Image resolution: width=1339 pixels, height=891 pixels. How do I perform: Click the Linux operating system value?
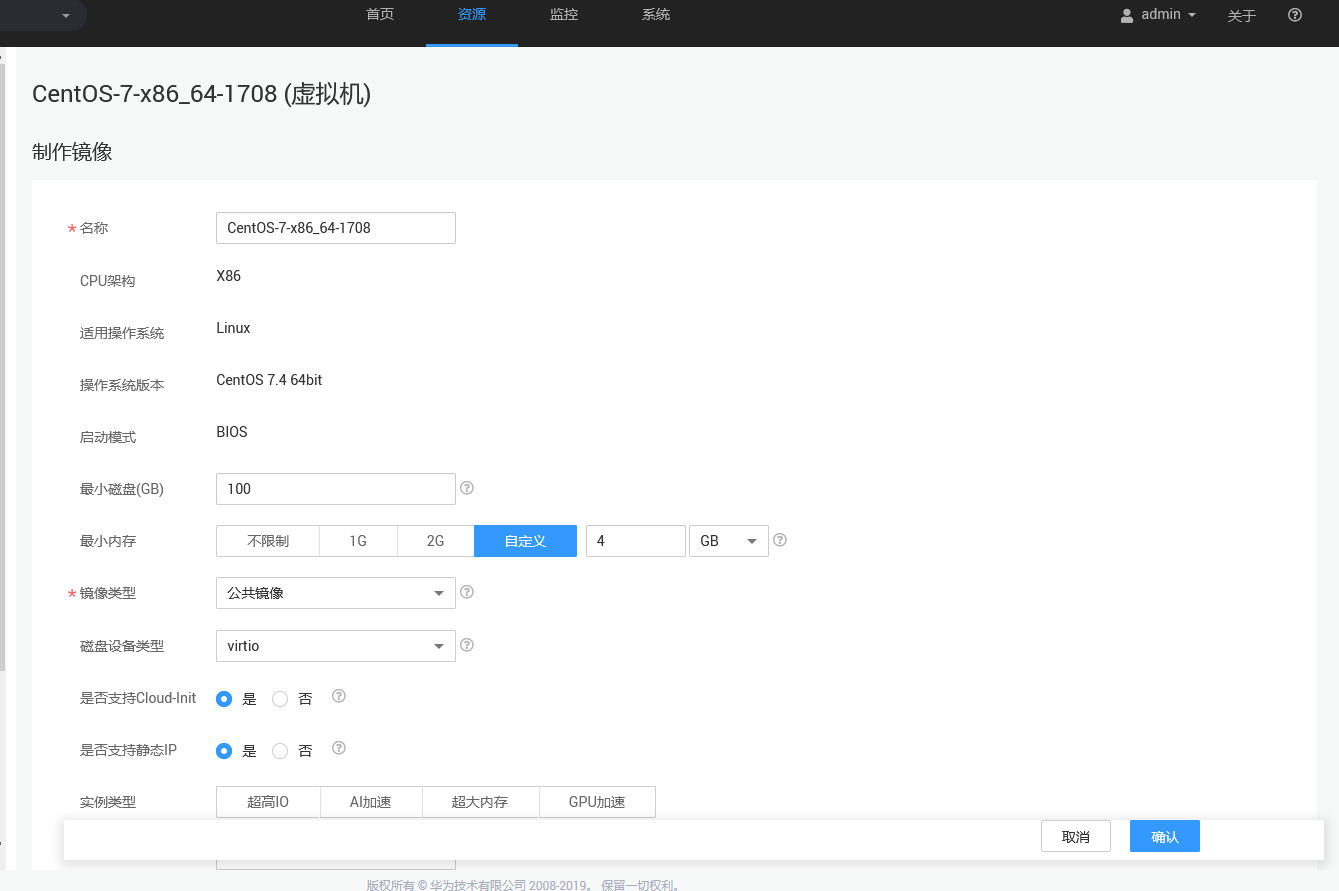233,328
